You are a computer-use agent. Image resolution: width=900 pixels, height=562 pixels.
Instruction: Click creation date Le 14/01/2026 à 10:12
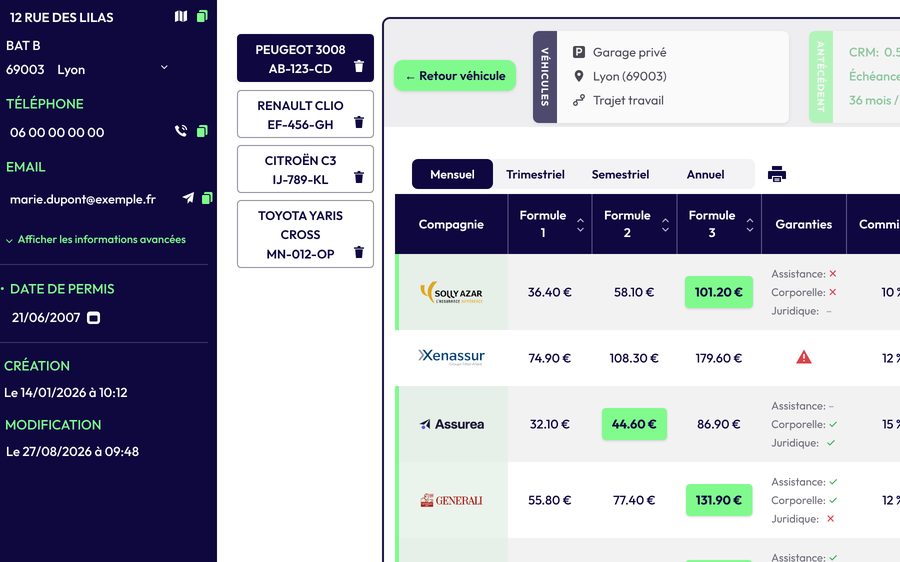65,393
